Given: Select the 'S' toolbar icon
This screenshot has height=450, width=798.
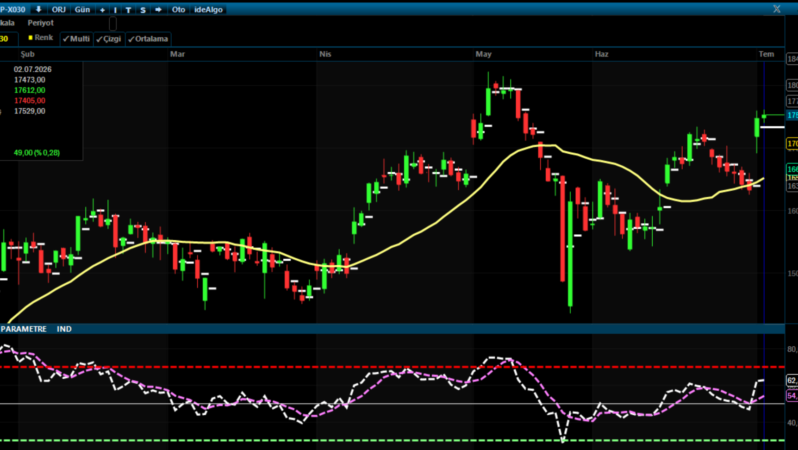Looking at the screenshot, I should [x=143, y=10].
